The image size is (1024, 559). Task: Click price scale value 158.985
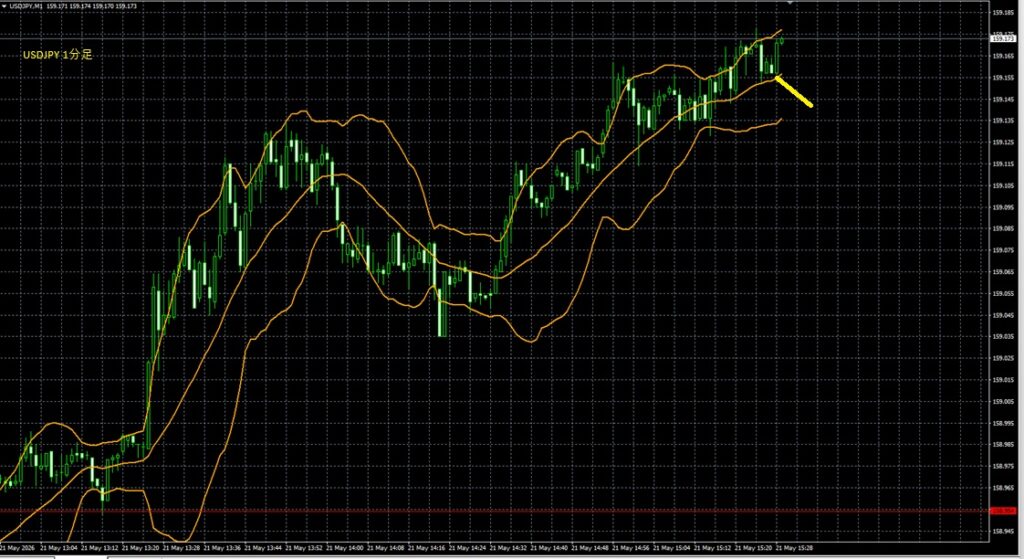tap(1002, 444)
